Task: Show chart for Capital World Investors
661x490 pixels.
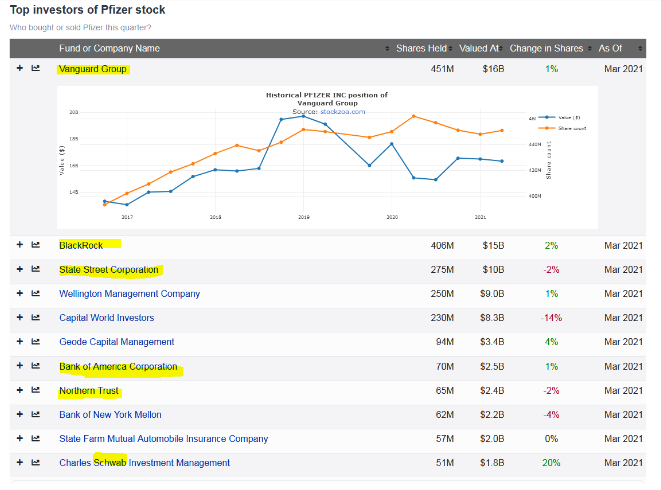Action: click(x=35, y=317)
